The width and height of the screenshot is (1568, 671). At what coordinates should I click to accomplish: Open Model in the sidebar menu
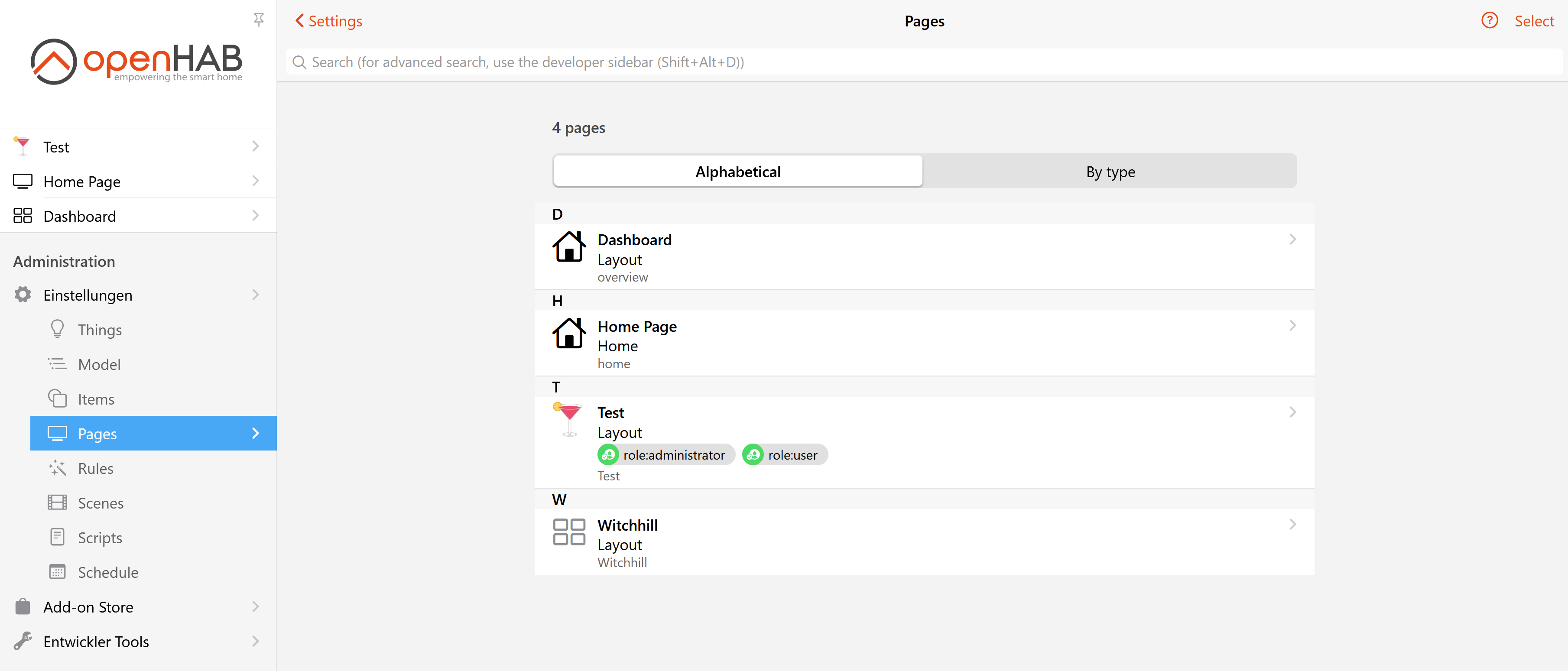99,364
